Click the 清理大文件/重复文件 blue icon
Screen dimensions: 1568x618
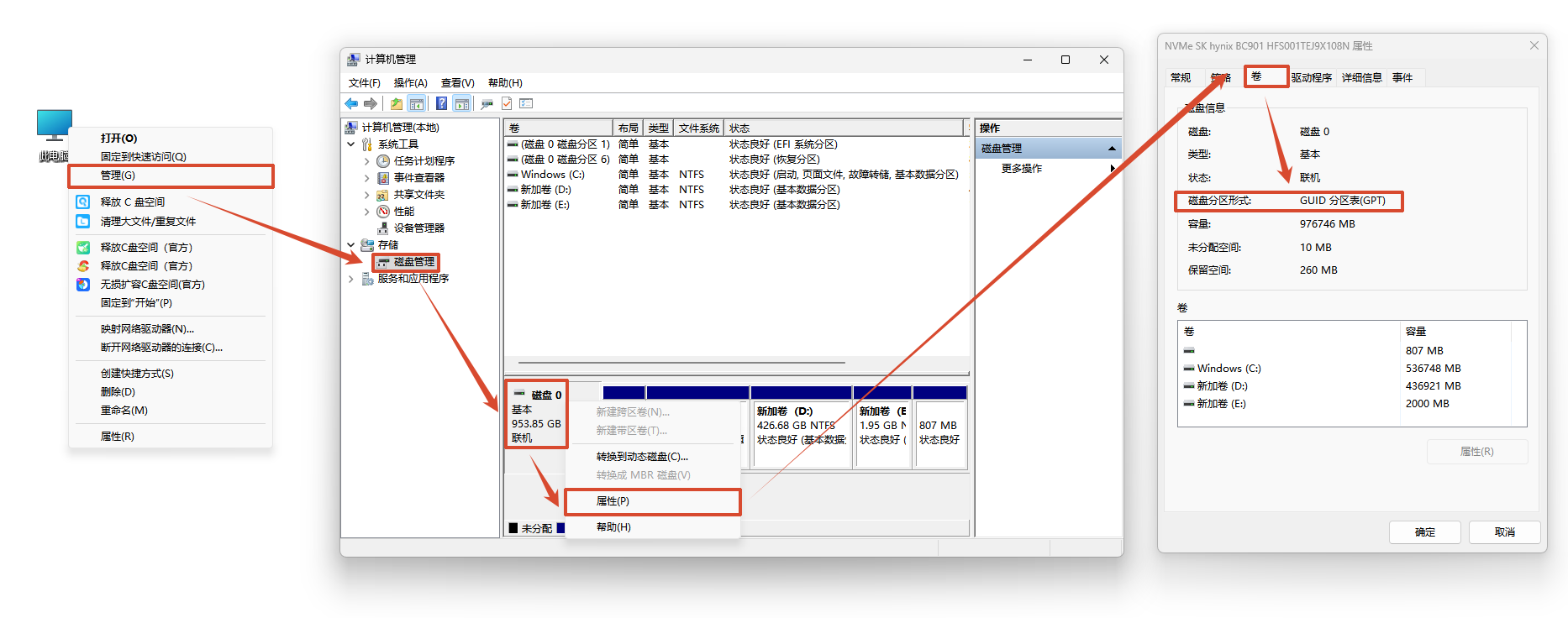pos(82,222)
